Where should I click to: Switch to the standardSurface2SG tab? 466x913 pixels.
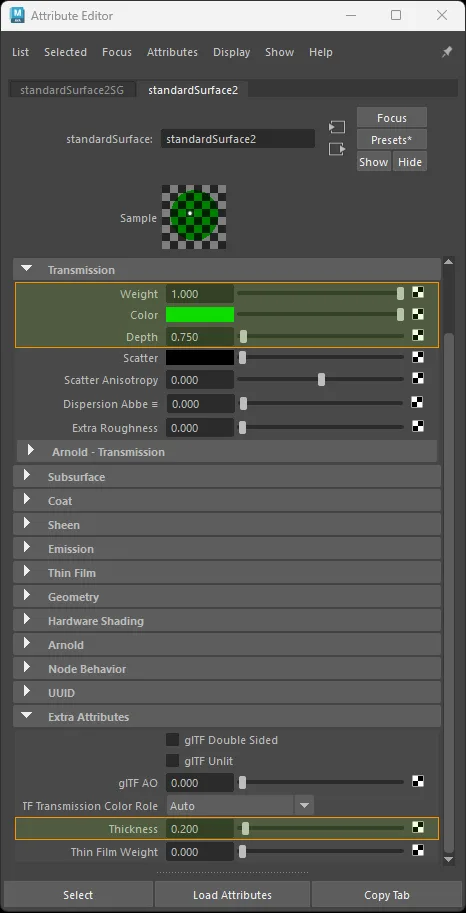pos(72,90)
